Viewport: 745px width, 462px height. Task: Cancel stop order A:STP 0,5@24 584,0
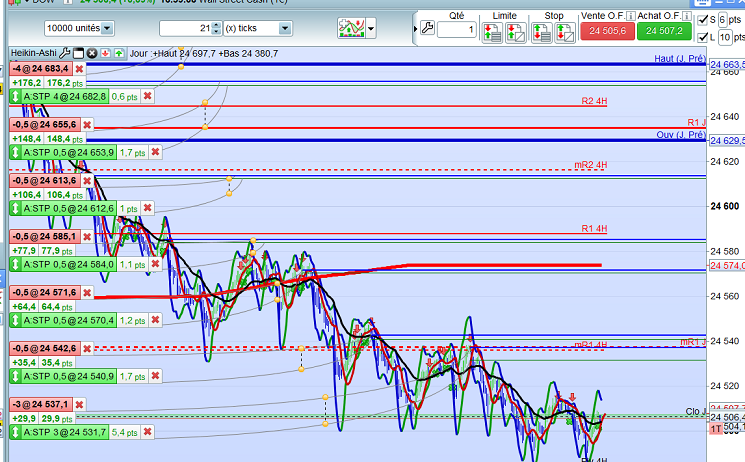[155, 264]
